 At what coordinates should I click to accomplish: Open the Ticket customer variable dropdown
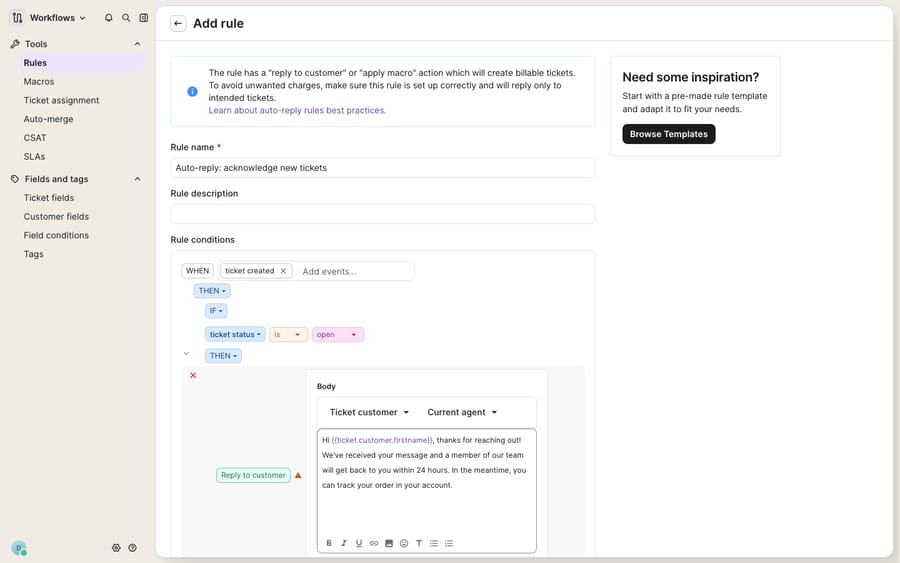click(x=369, y=412)
